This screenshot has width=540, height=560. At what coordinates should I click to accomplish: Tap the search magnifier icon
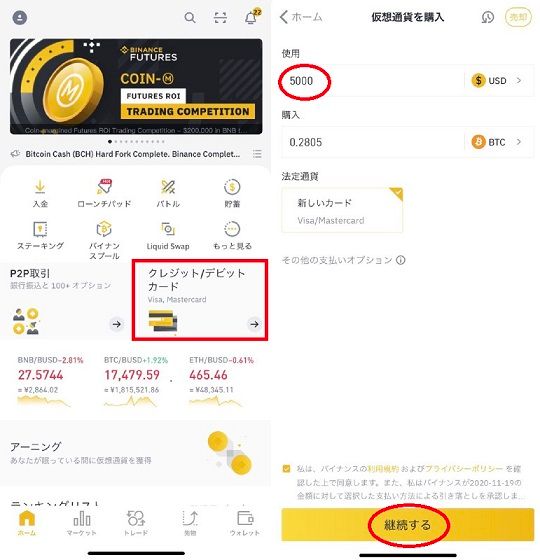[190, 18]
